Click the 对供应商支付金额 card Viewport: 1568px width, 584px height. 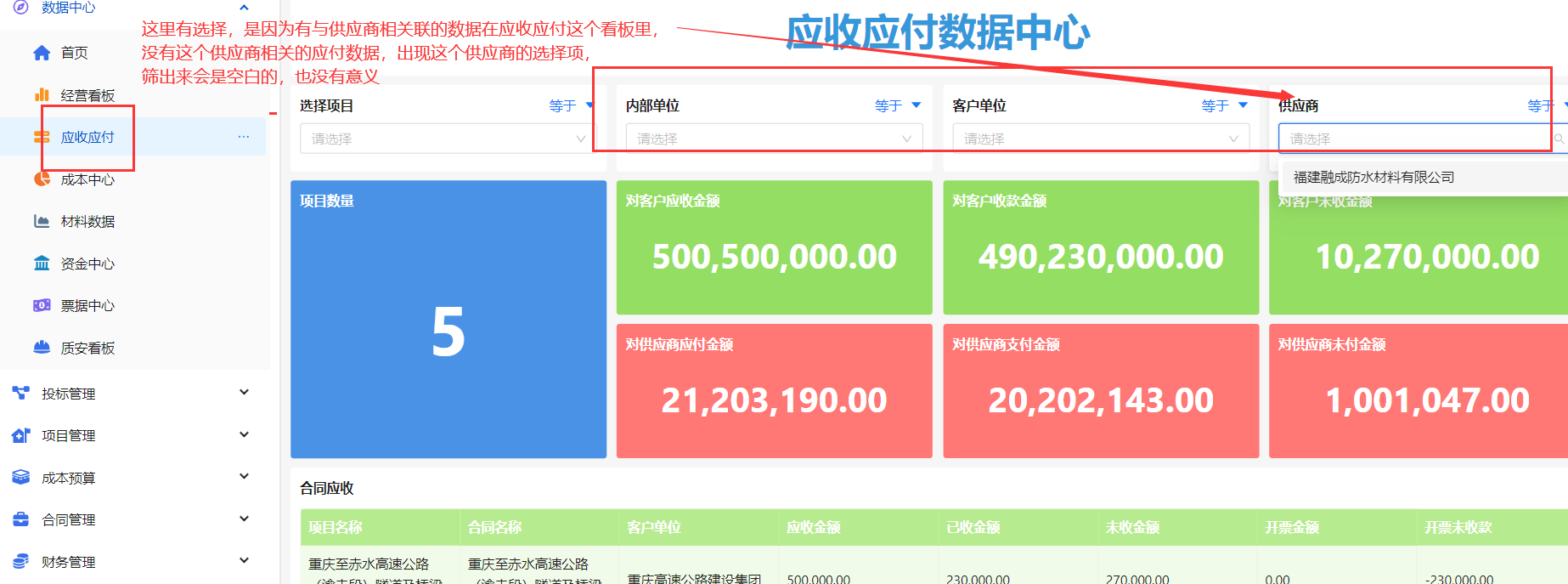[1101, 391]
